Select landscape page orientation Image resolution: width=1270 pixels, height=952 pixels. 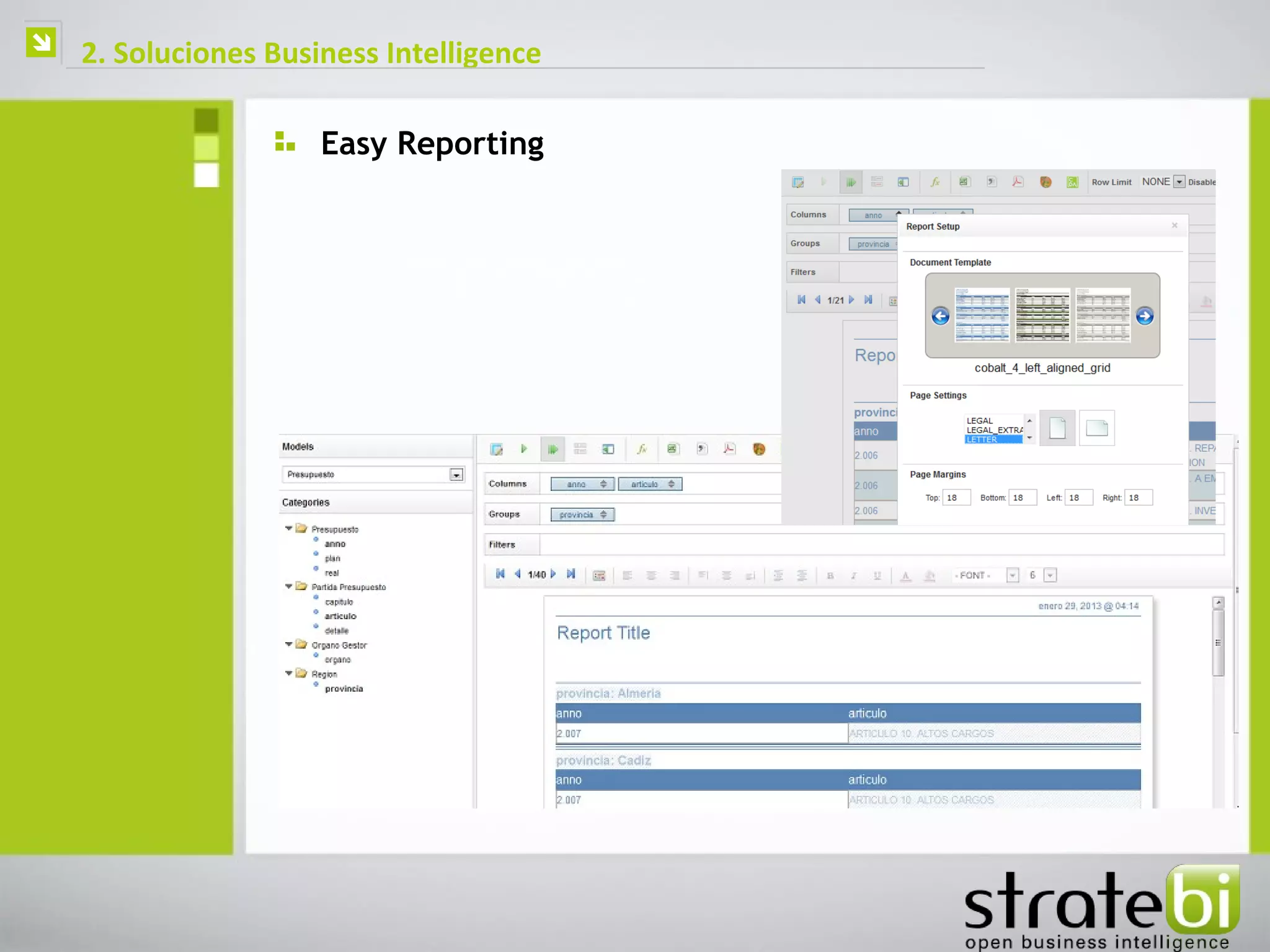pyautogui.click(x=1096, y=428)
